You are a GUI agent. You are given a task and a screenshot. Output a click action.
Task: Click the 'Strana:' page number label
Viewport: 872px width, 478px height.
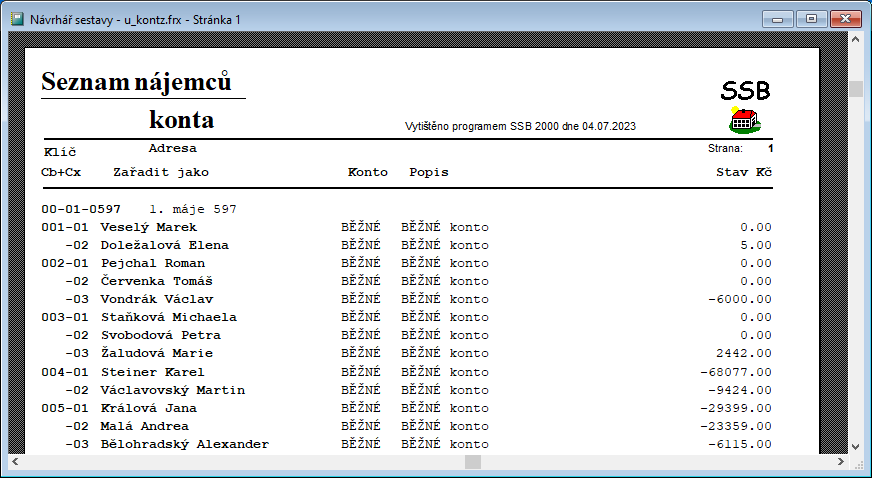pos(725,149)
